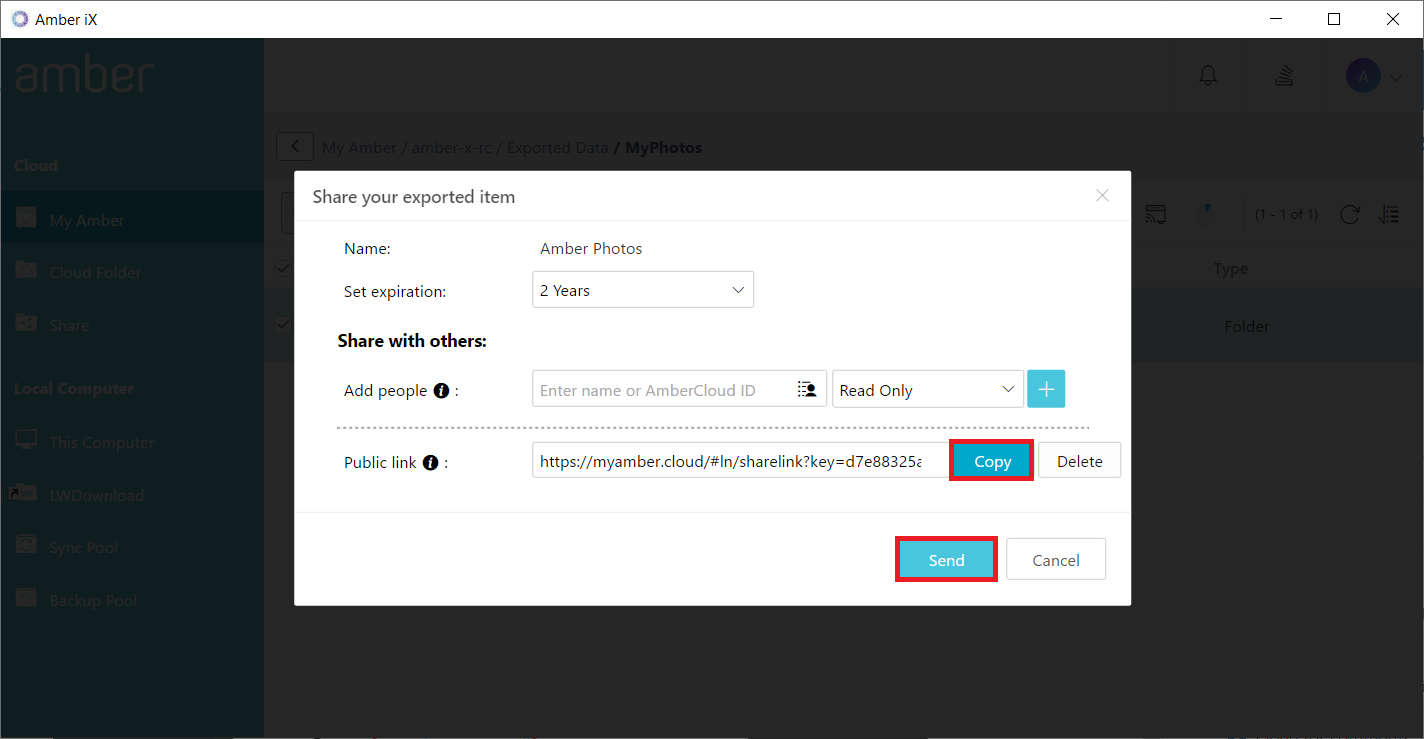This screenshot has width=1424, height=739.
Task: Click the public link URL field
Action: point(740,461)
